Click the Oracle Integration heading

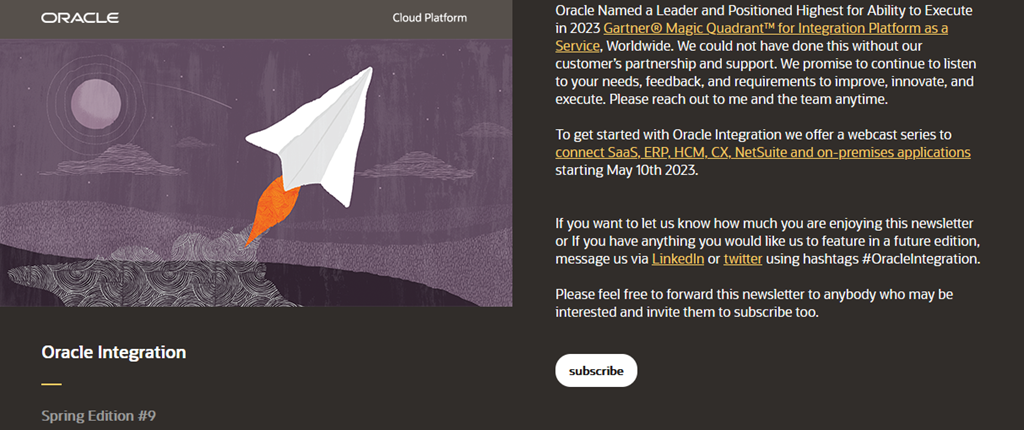pos(114,352)
